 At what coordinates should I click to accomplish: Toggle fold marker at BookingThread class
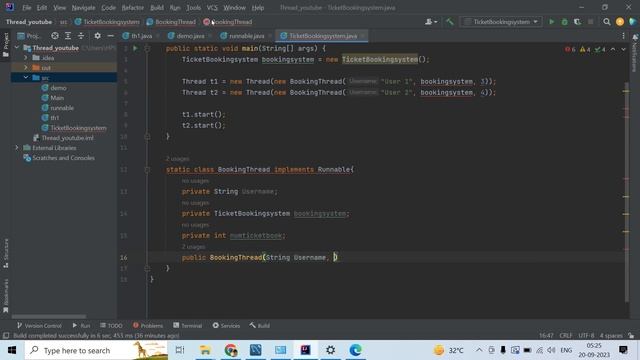pyautogui.click(x=147, y=169)
